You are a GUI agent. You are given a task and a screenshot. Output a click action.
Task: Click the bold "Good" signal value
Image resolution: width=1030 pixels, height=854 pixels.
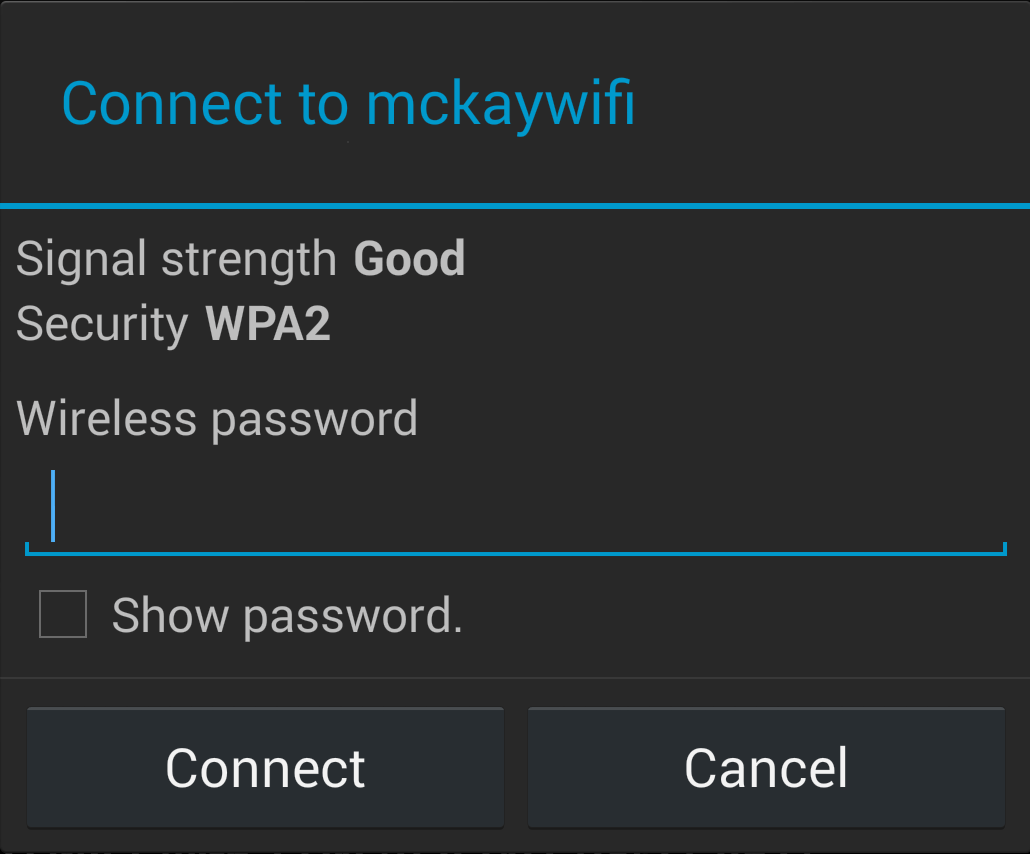(409, 258)
